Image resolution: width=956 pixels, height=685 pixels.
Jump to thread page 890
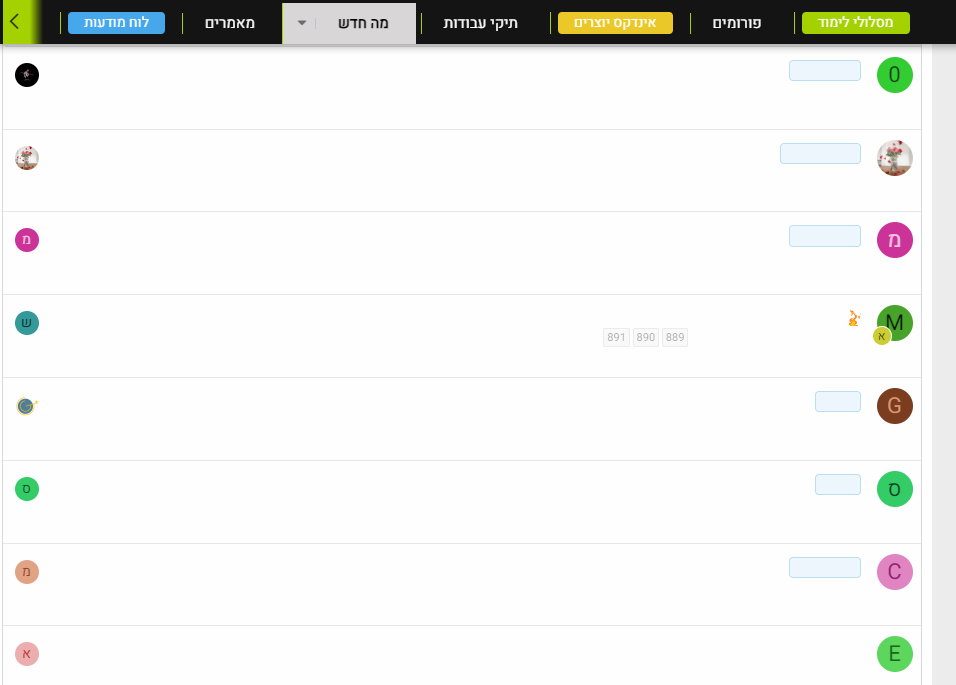tap(646, 337)
